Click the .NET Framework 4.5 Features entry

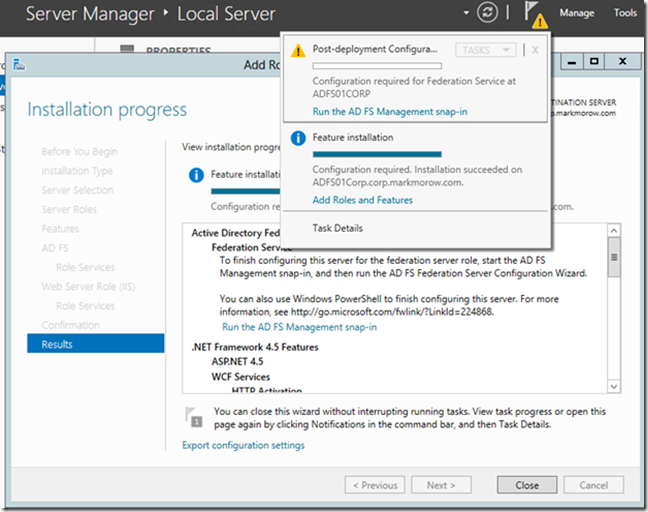coord(255,347)
